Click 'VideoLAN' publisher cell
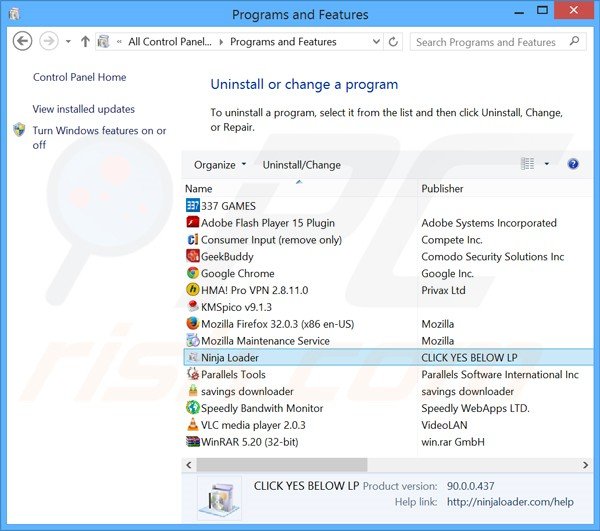Viewport: 600px width, 531px height. (x=444, y=425)
